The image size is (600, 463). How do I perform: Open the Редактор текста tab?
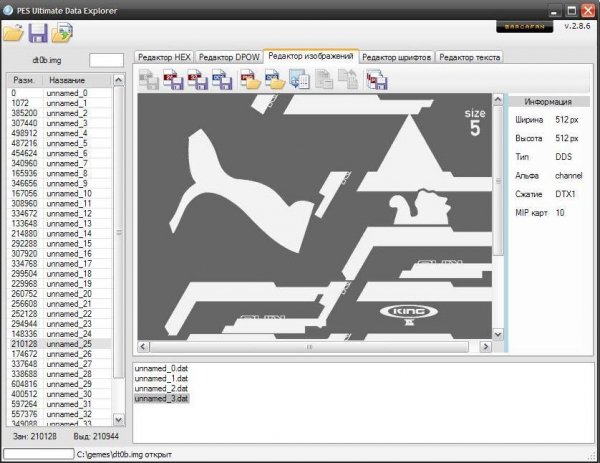[469, 57]
